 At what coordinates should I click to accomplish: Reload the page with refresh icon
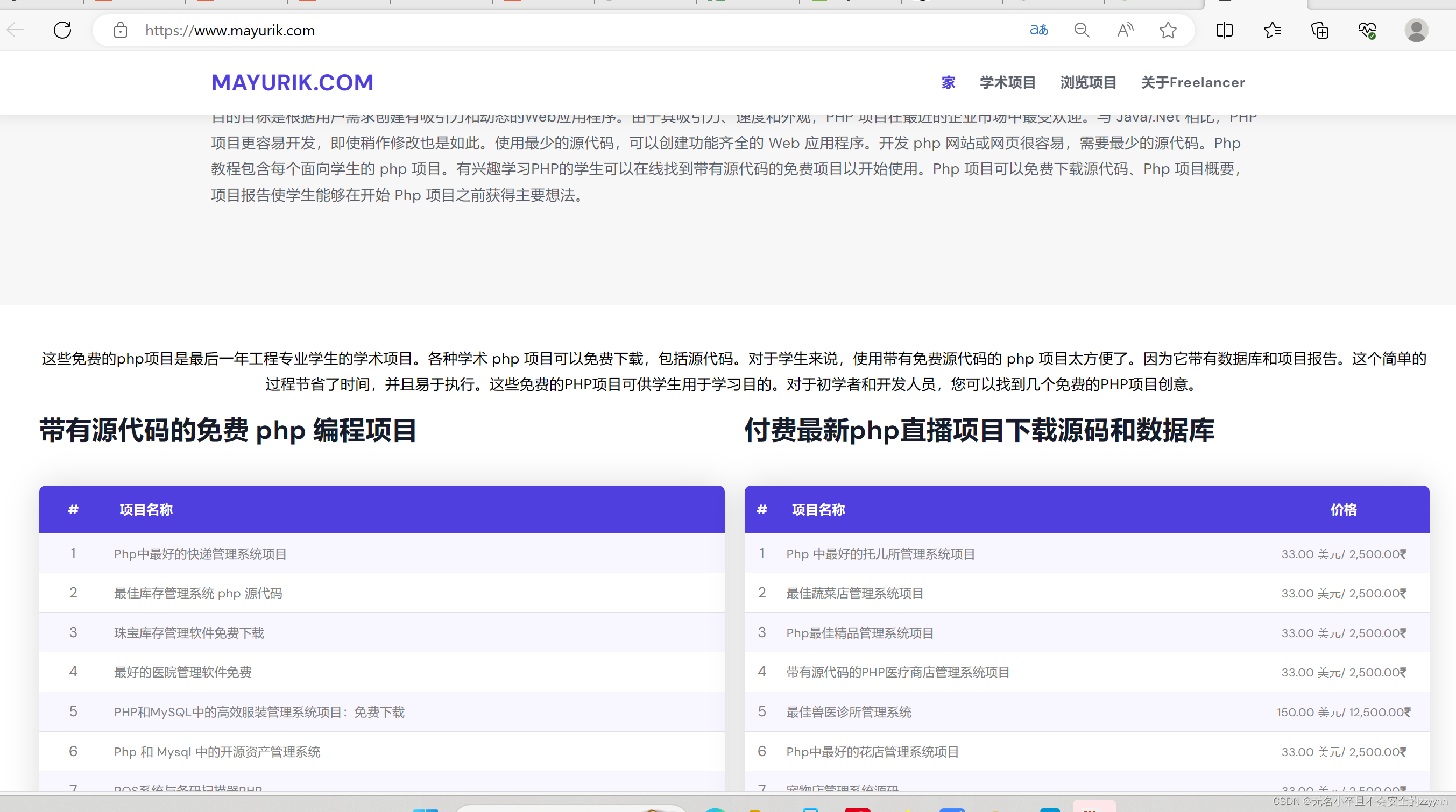62,30
